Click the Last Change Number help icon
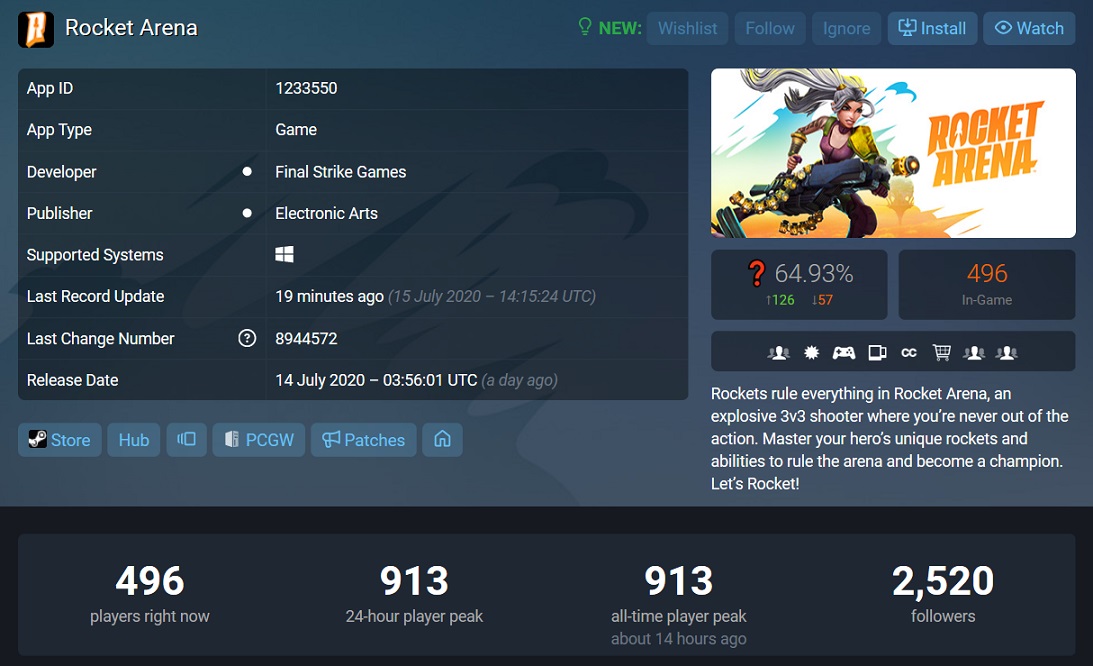1093x666 pixels. [247, 338]
